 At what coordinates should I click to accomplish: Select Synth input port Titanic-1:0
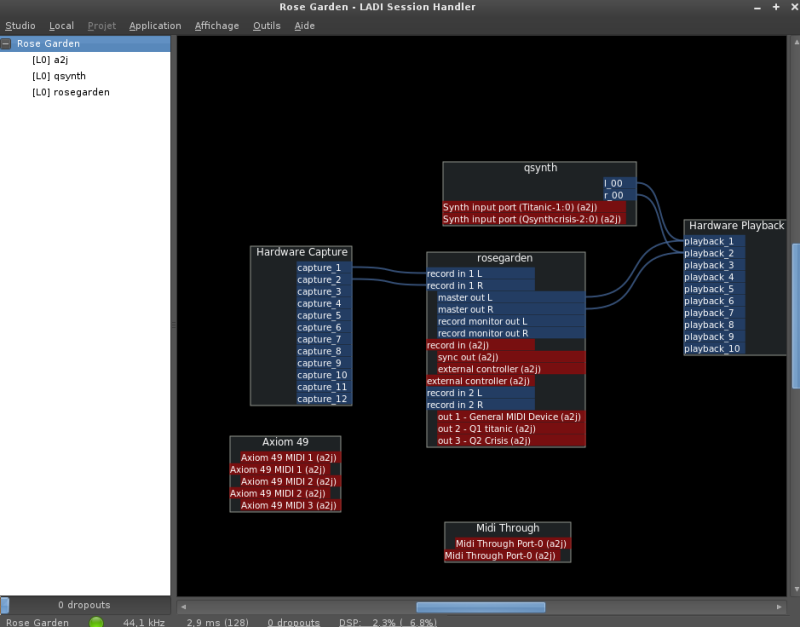tap(534, 207)
